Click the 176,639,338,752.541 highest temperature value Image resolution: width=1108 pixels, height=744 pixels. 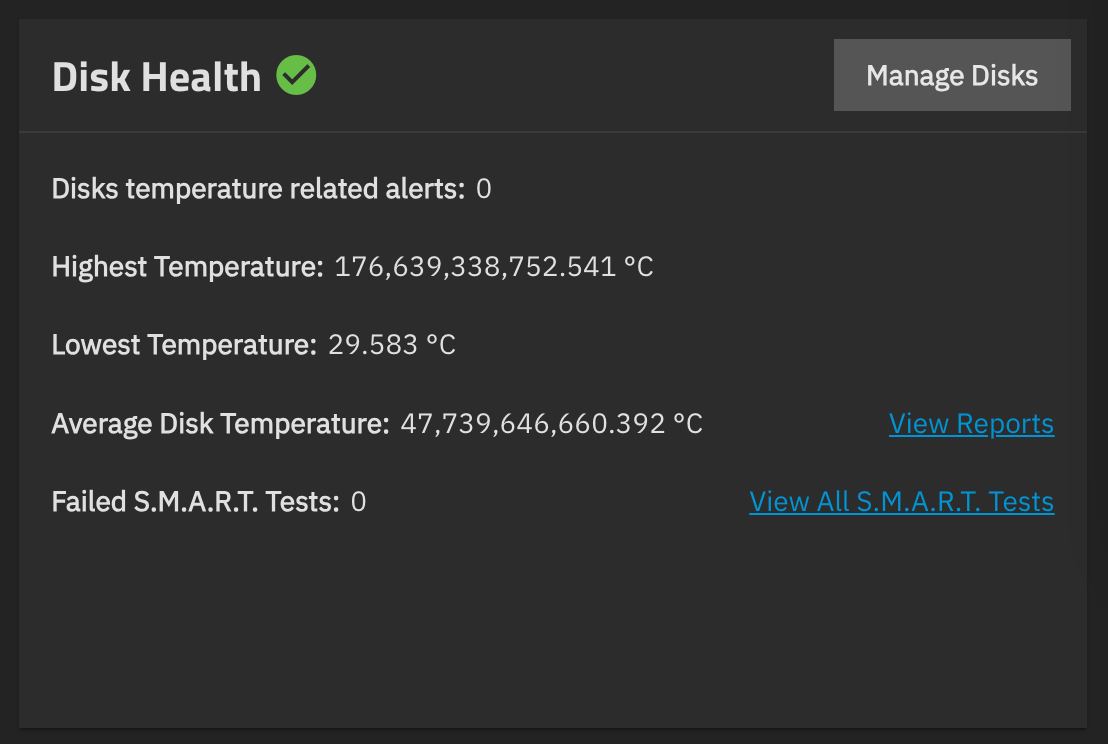(x=475, y=267)
